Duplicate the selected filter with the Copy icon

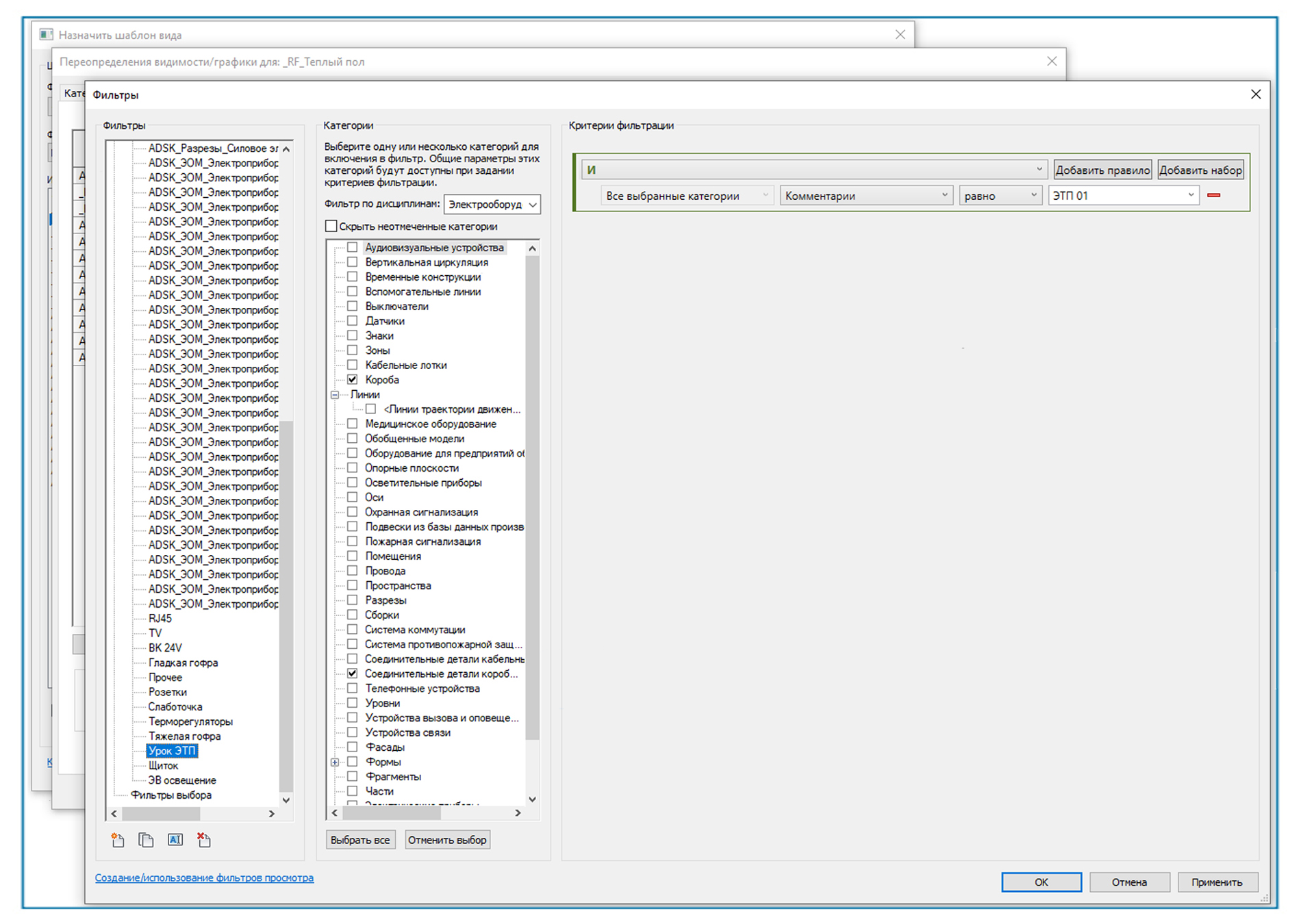[146, 840]
